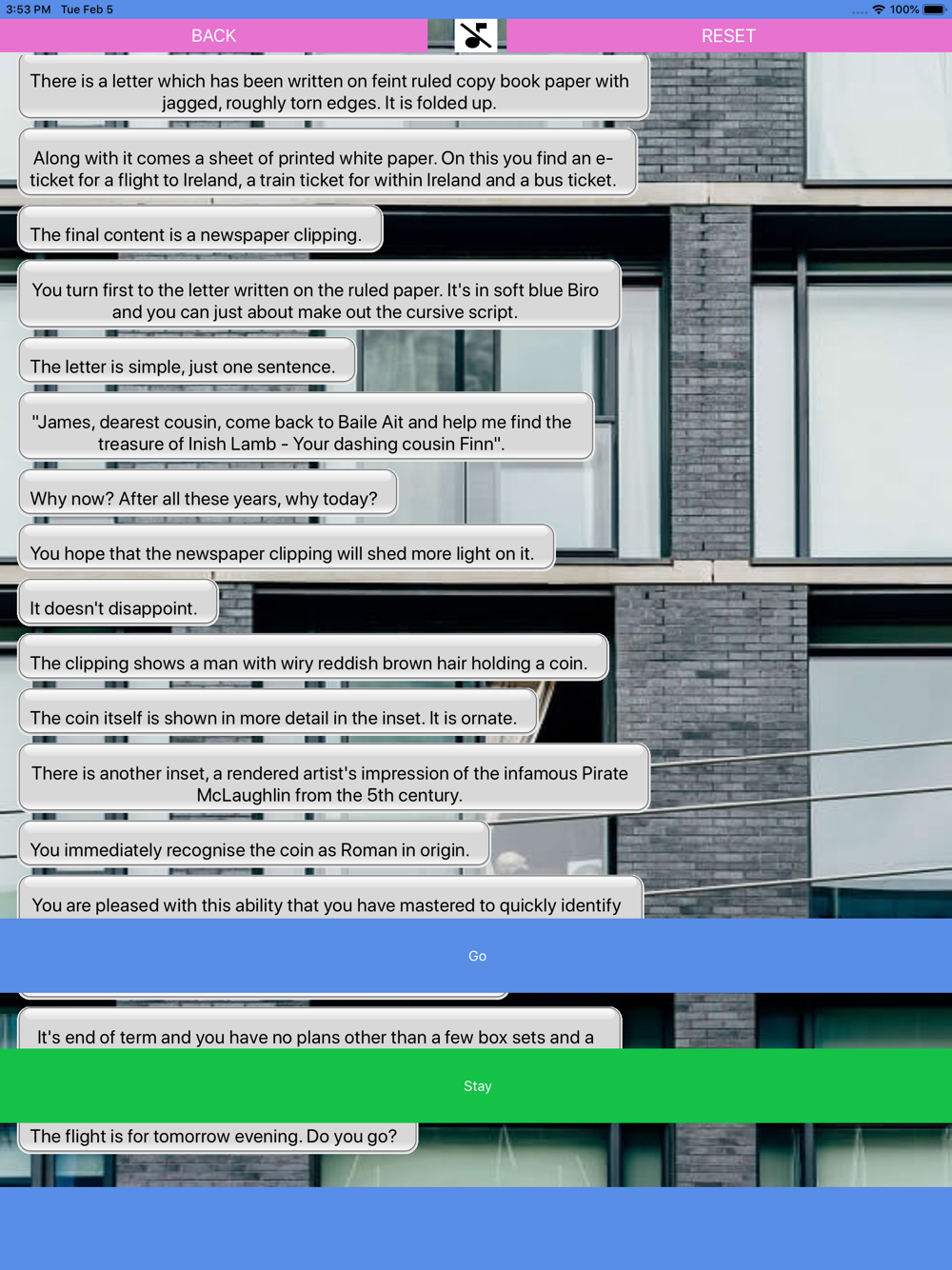Tap 'Along with it comes a sheet' bubble
Screen dimensions: 952x1270
click(x=327, y=164)
